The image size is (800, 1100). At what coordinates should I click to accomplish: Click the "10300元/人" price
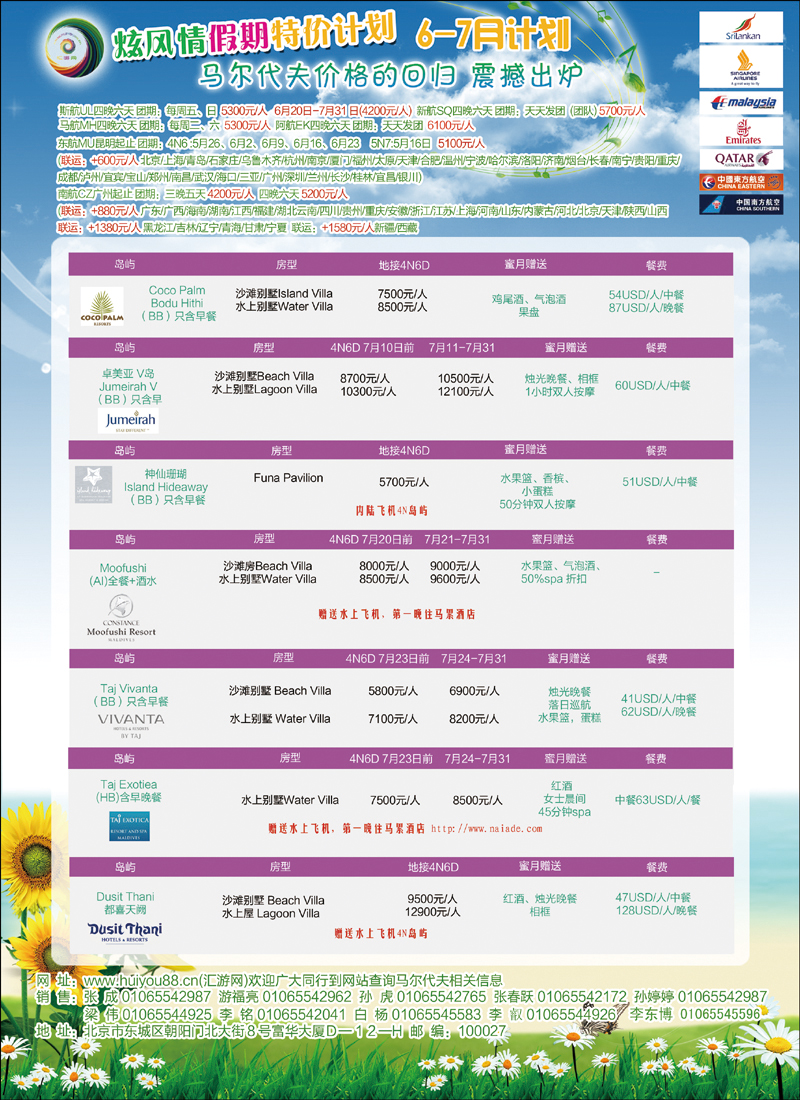(368, 391)
